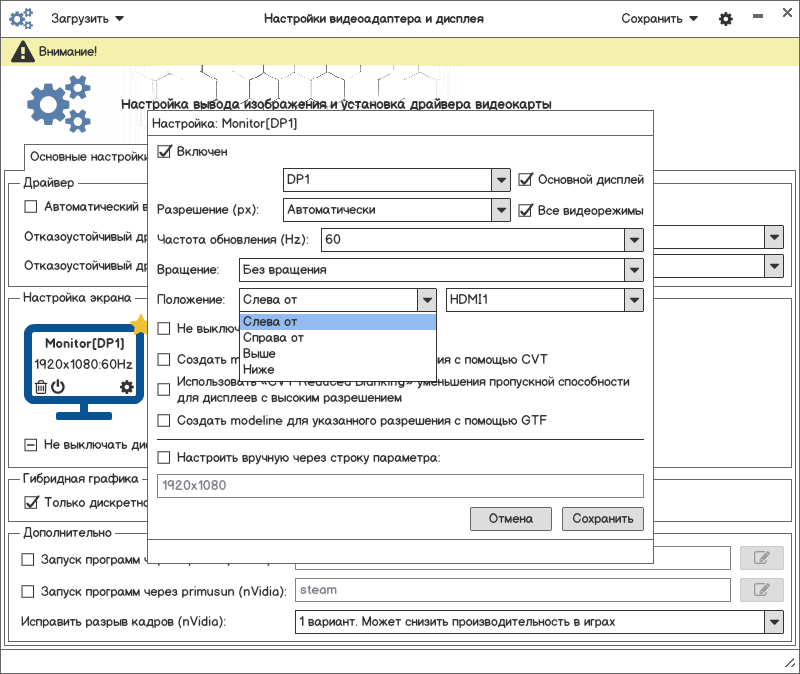
Task: Toggle the Основной дисплей checkbox
Action: 525,180
